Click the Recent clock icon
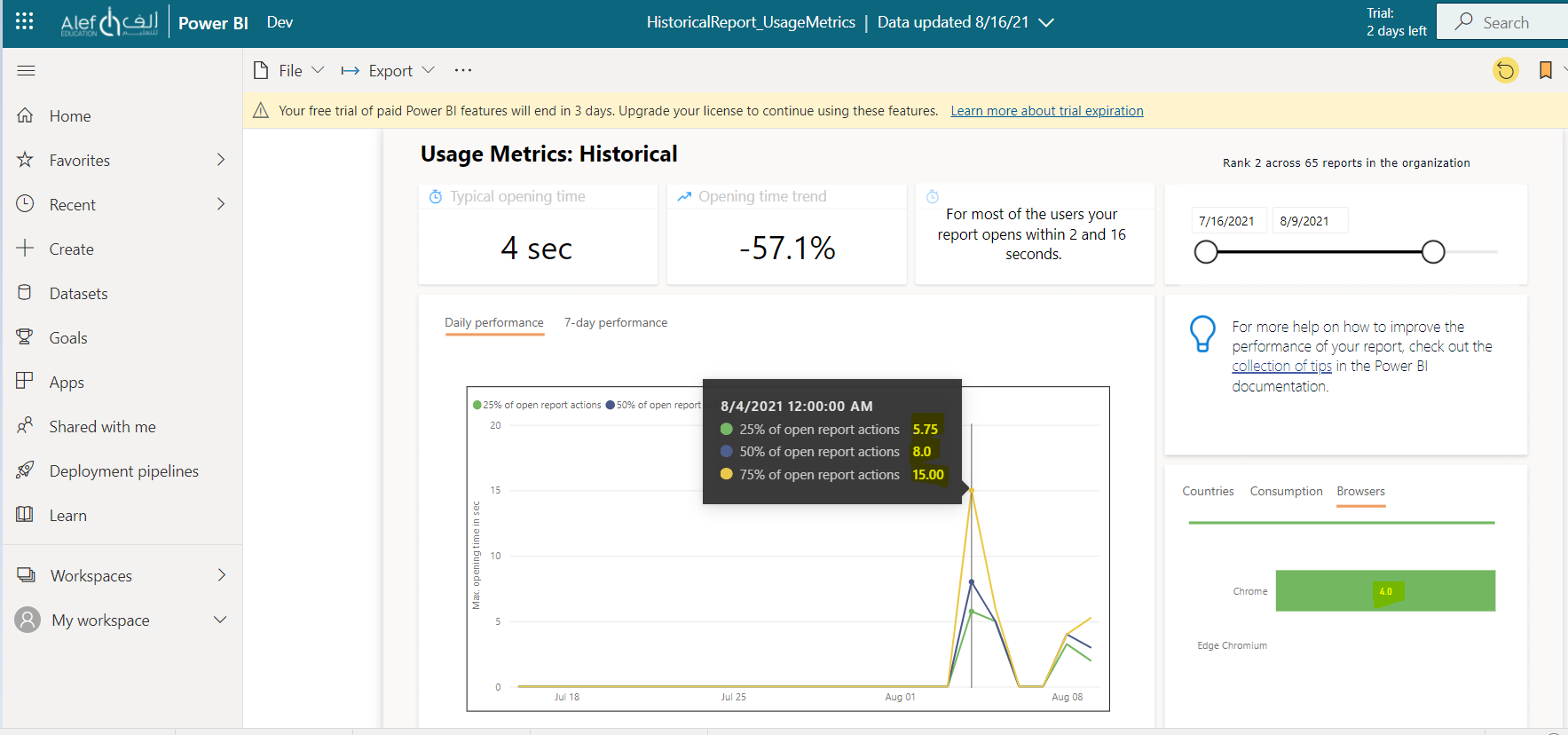 pos(25,204)
